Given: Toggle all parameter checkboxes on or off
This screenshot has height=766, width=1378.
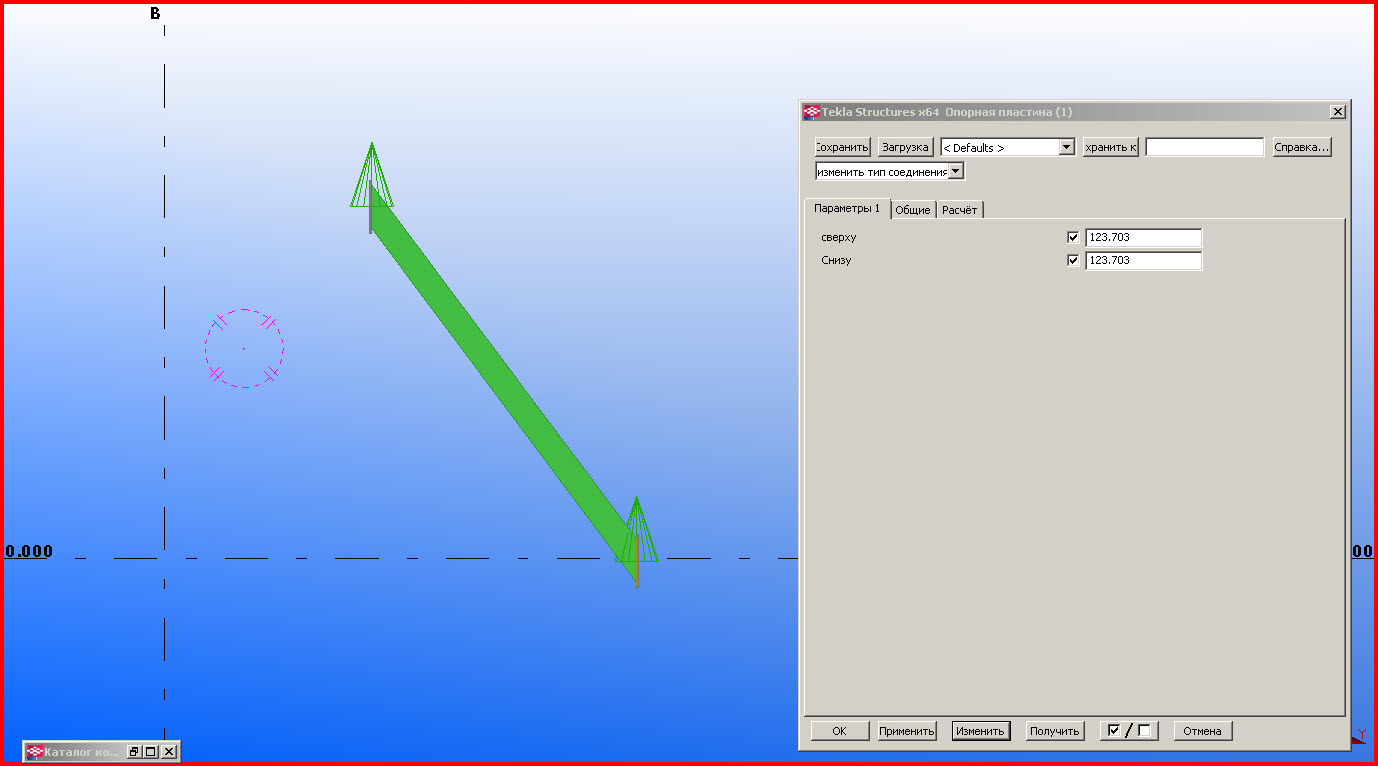Looking at the screenshot, I should pos(1129,731).
